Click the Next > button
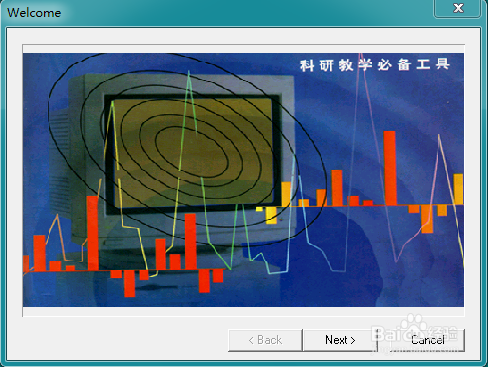Screen dimensions: 488x367 click(x=340, y=340)
